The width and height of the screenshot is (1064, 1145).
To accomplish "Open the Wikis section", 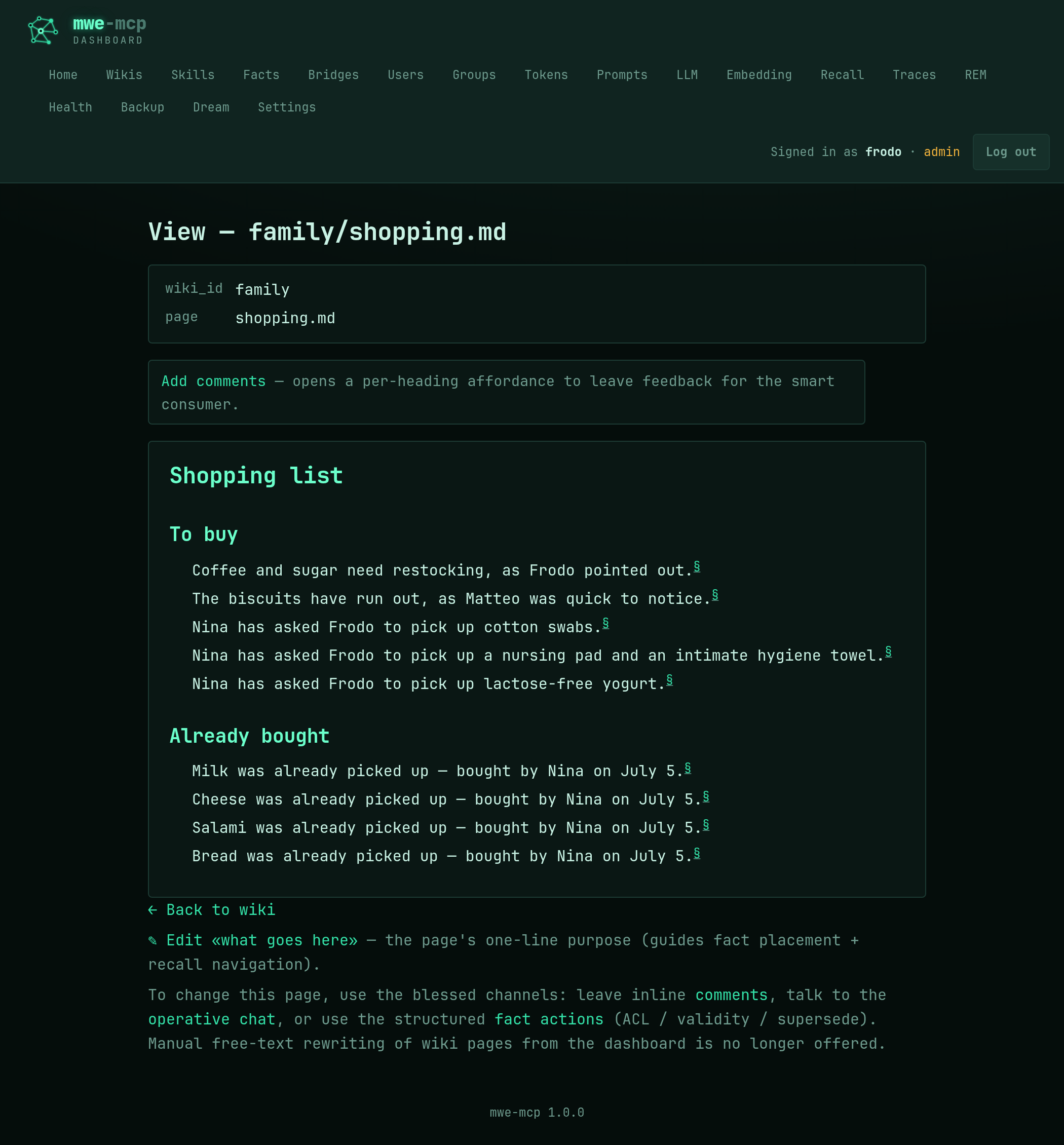I will click(124, 75).
